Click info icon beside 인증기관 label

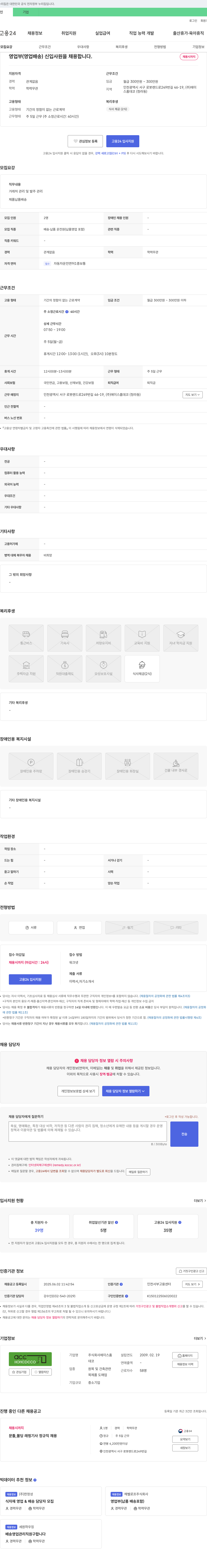121,1284
